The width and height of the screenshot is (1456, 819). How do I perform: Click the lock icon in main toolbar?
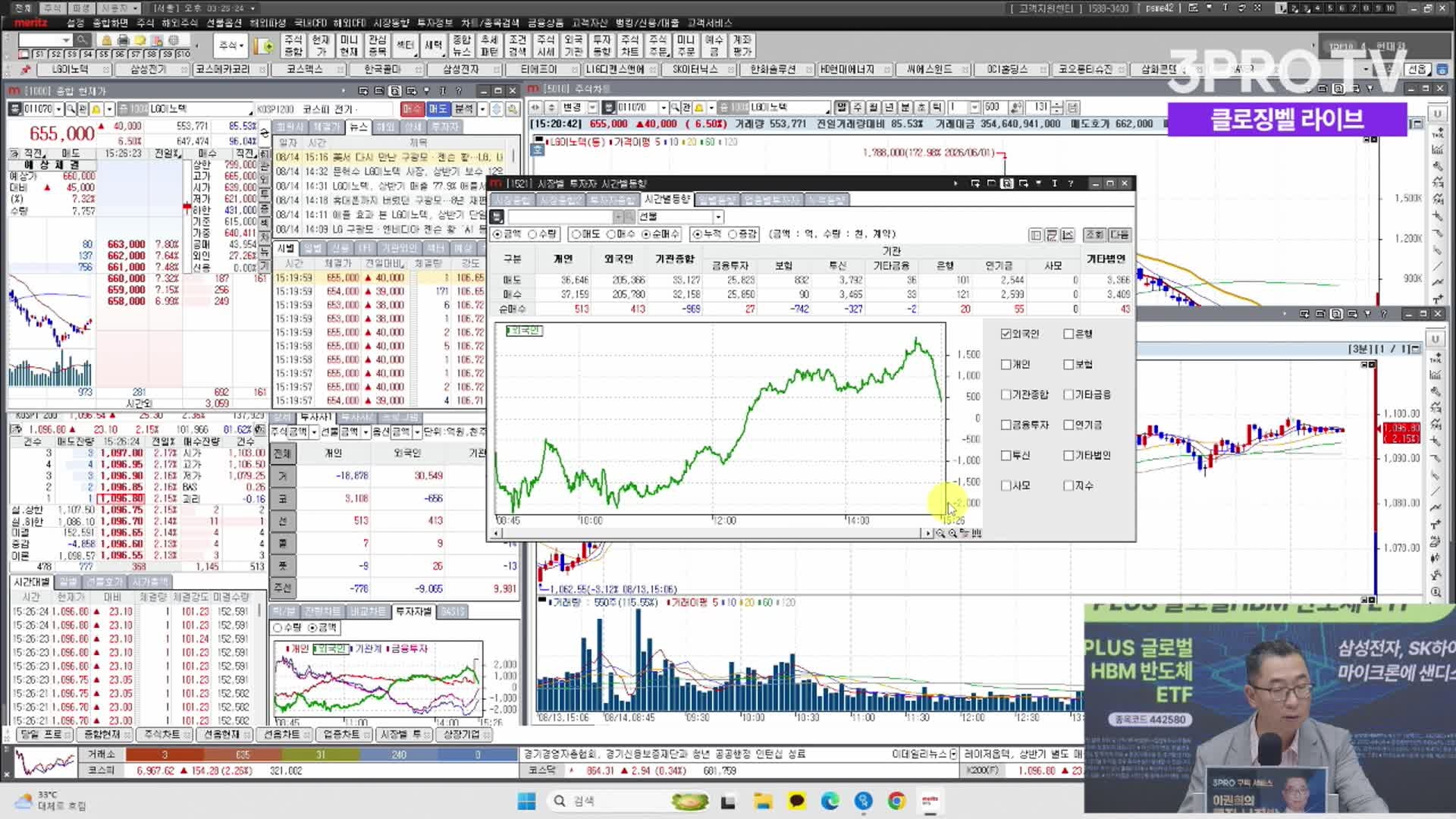pos(106,40)
